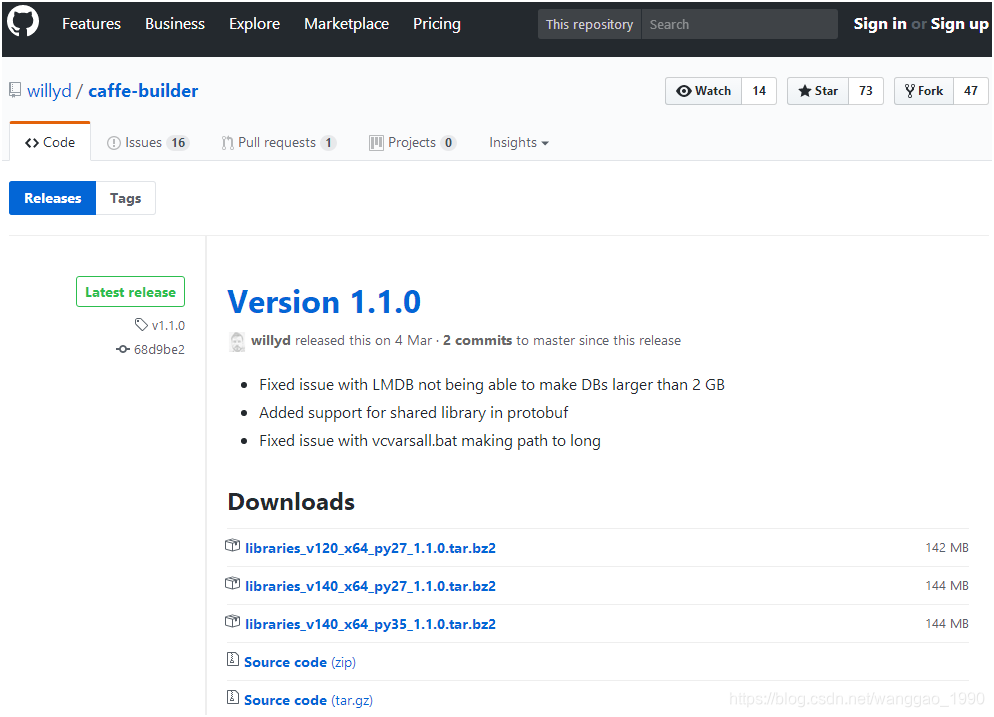The width and height of the screenshot is (994, 717).
Task: Open the Pricing page
Action: pyautogui.click(x=437, y=23)
